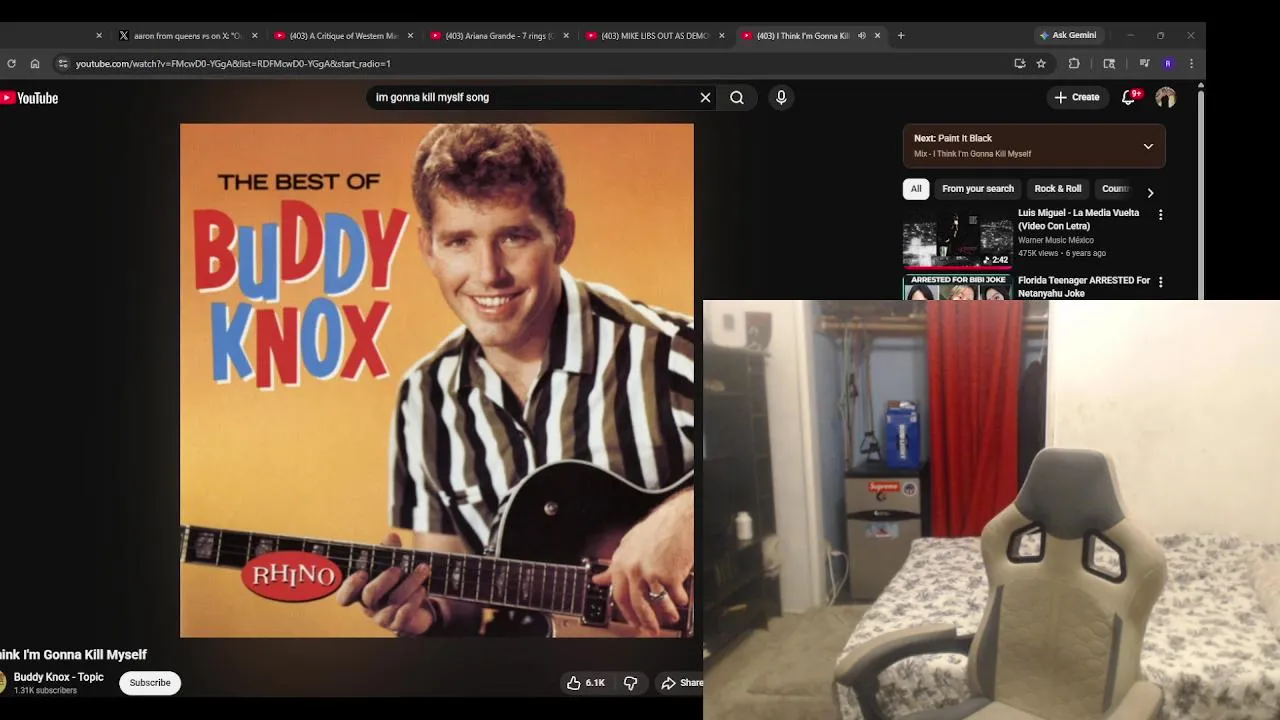The image size is (1280, 720).
Task: Open the YouTube home logo
Action: (x=29, y=98)
